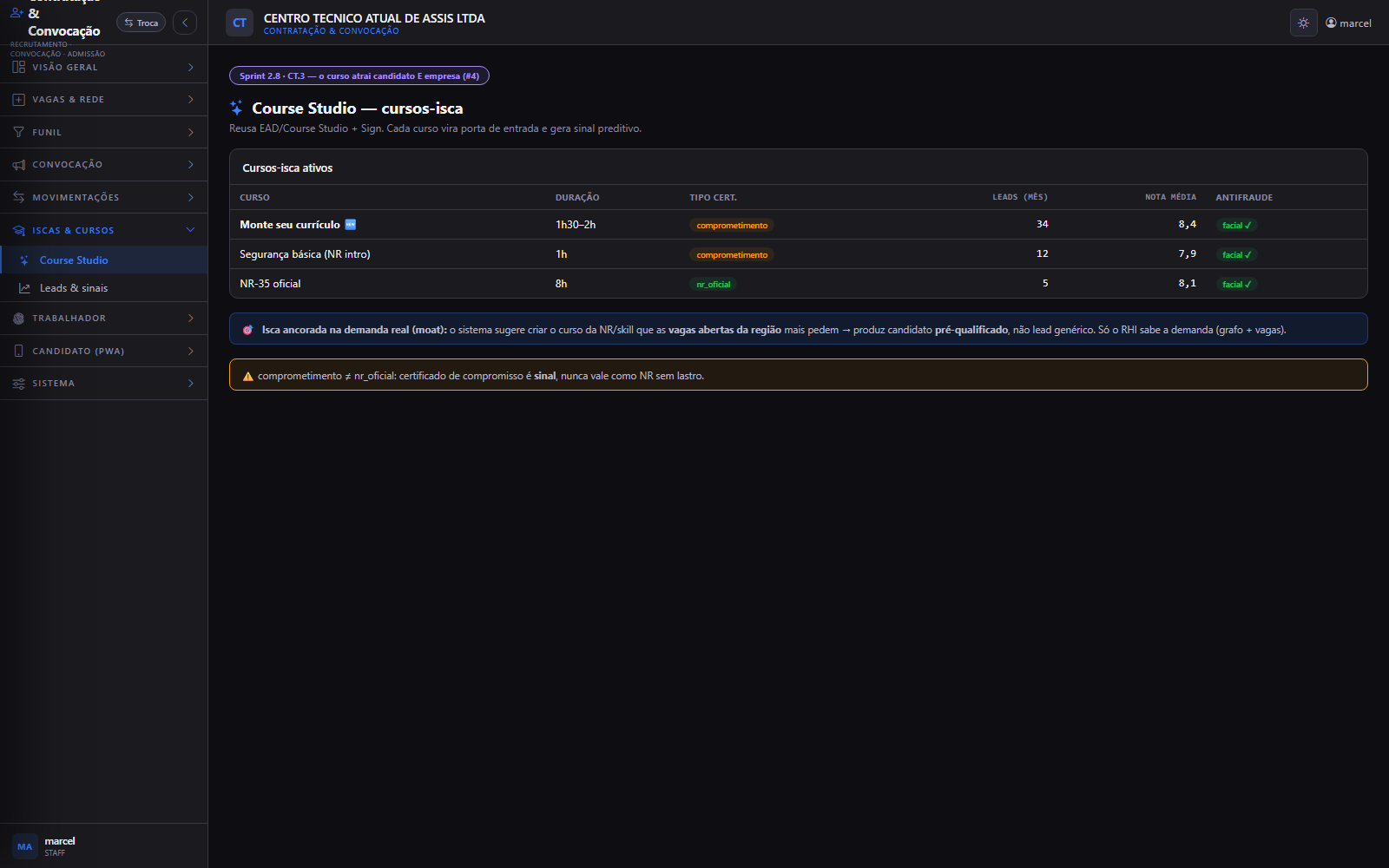Collapse the sidebar with the chevron button

click(x=185, y=23)
